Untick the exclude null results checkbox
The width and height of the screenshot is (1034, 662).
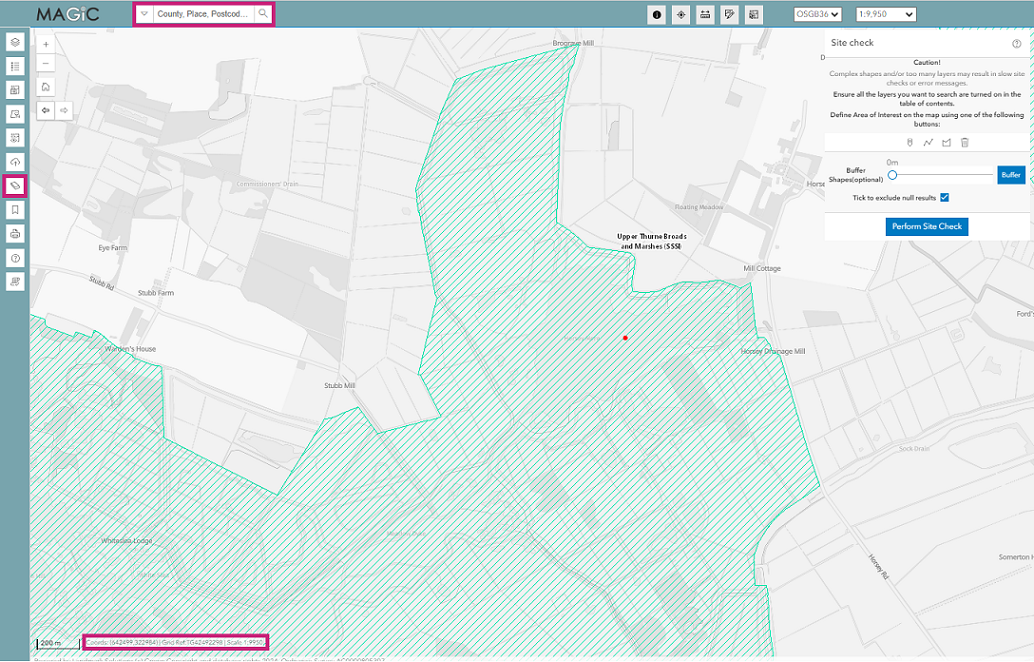click(x=944, y=197)
